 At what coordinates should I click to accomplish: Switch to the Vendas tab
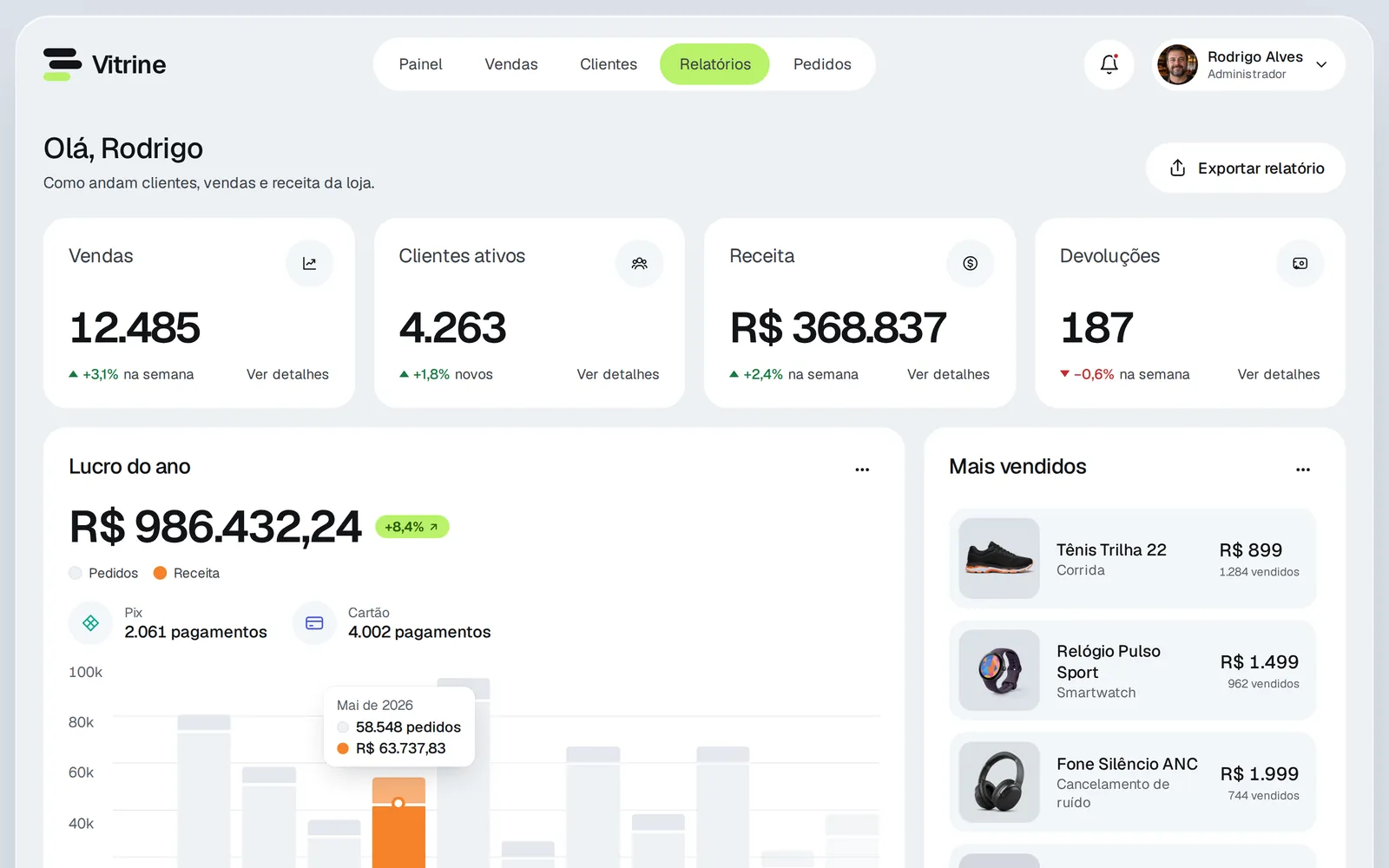pos(511,64)
